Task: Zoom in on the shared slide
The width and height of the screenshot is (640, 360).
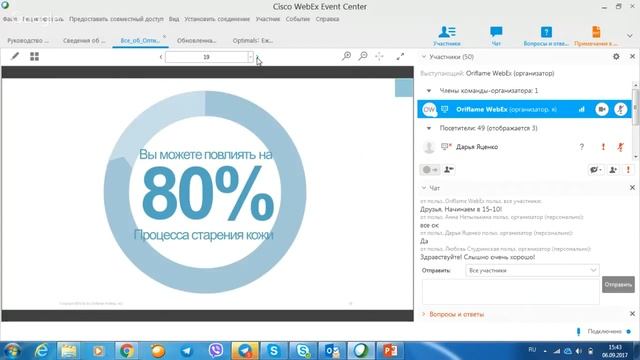Action: pos(347,56)
